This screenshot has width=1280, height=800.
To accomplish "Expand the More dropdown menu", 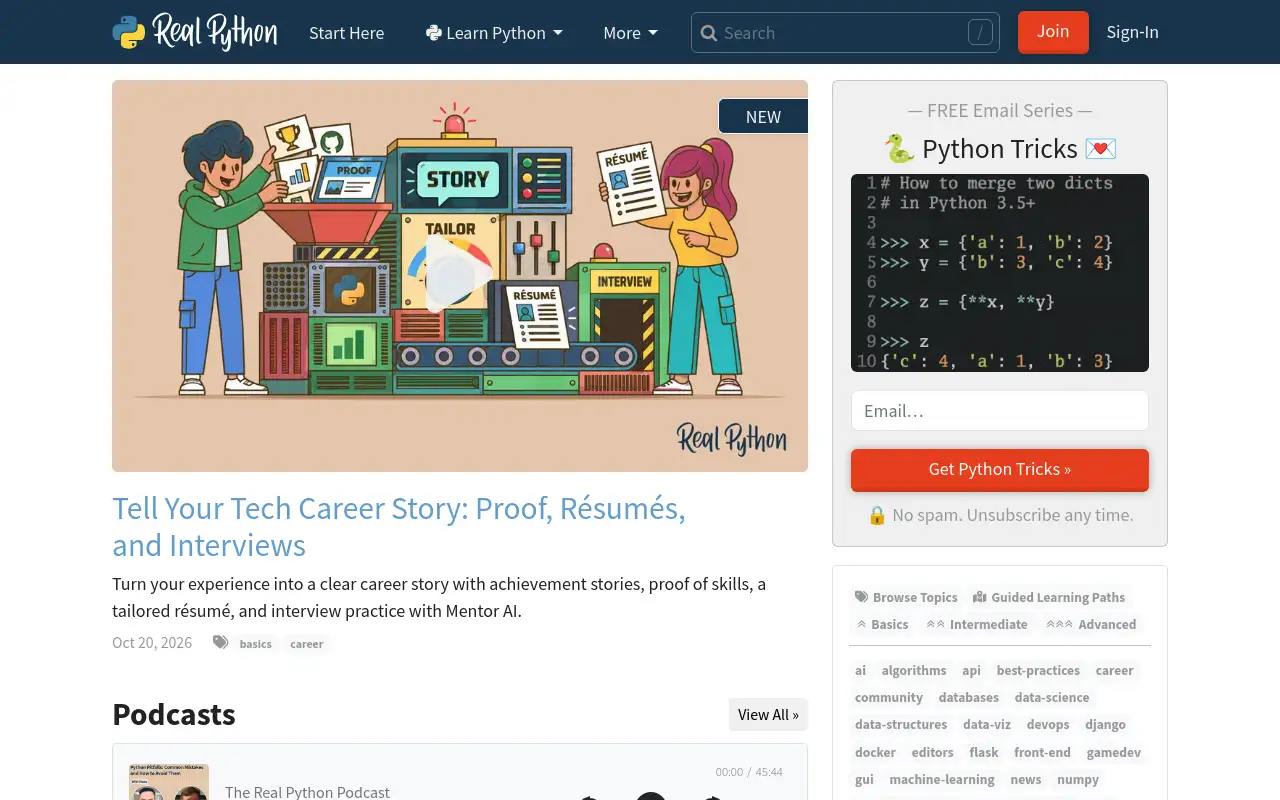I will [x=631, y=33].
